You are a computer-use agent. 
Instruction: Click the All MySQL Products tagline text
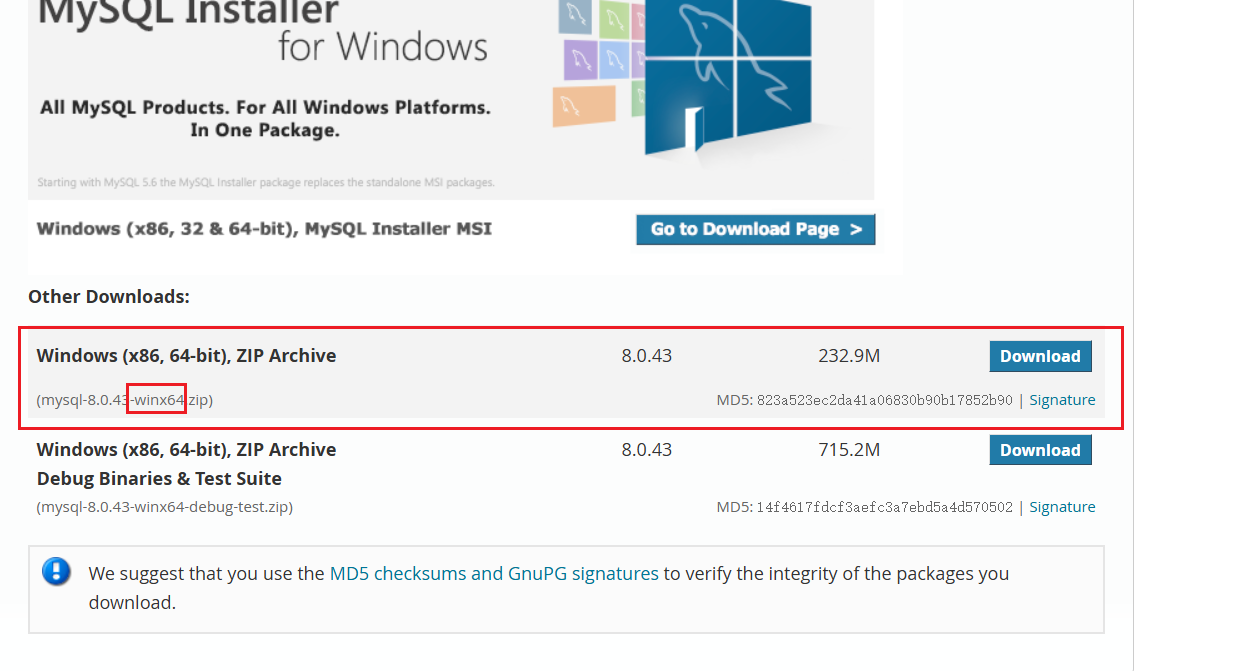click(265, 118)
